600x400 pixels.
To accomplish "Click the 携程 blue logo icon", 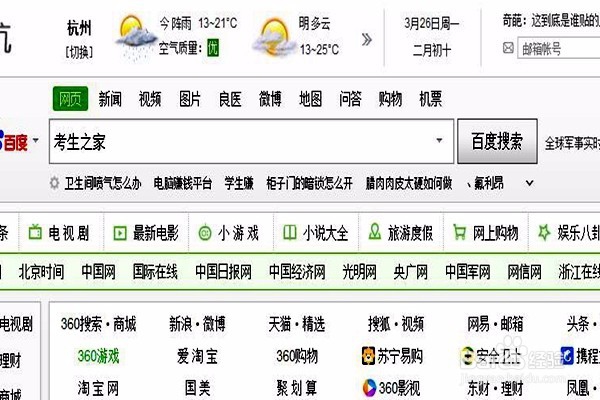I will click(x=567, y=356).
